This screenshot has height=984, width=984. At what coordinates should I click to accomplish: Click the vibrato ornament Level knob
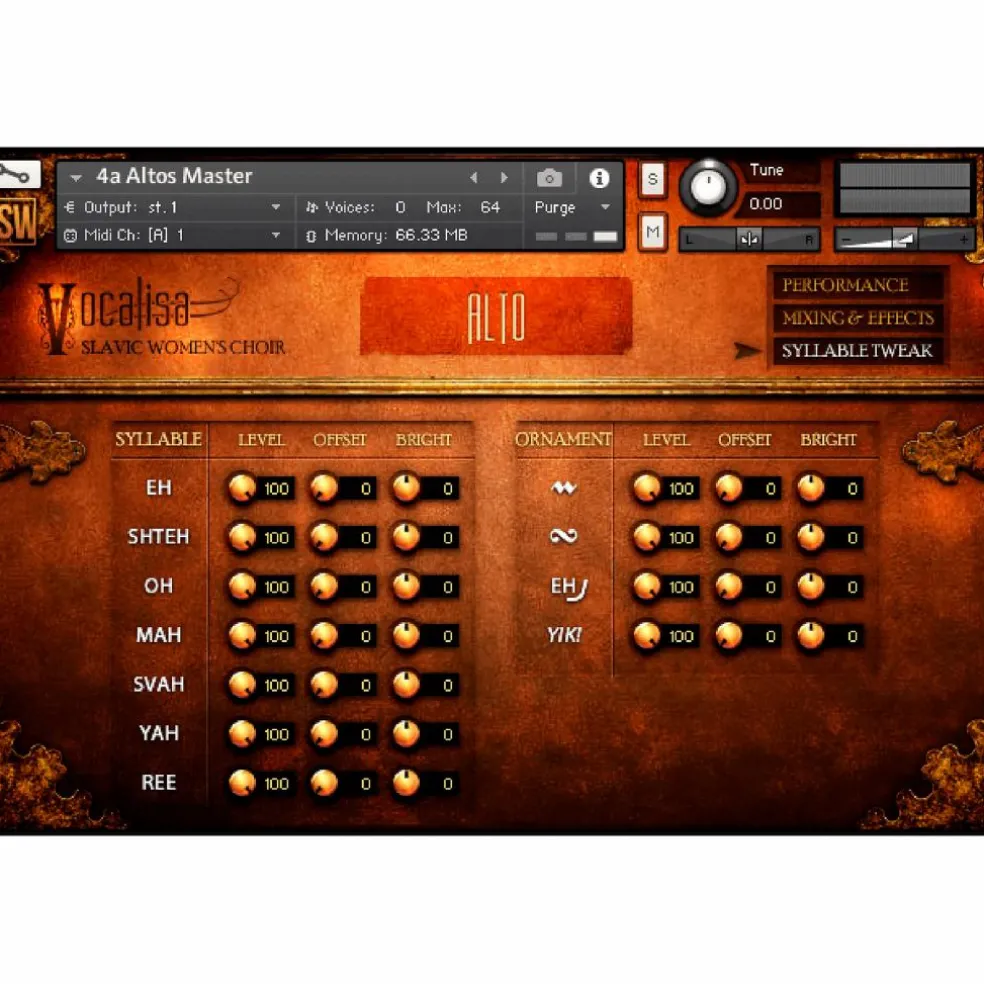[647, 488]
